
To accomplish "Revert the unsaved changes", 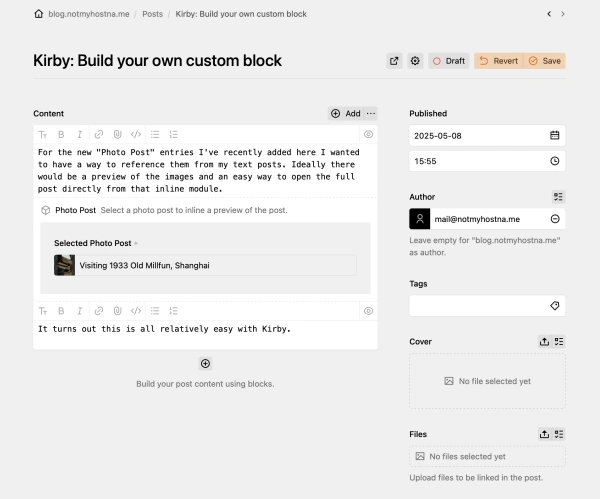I will click(498, 61).
